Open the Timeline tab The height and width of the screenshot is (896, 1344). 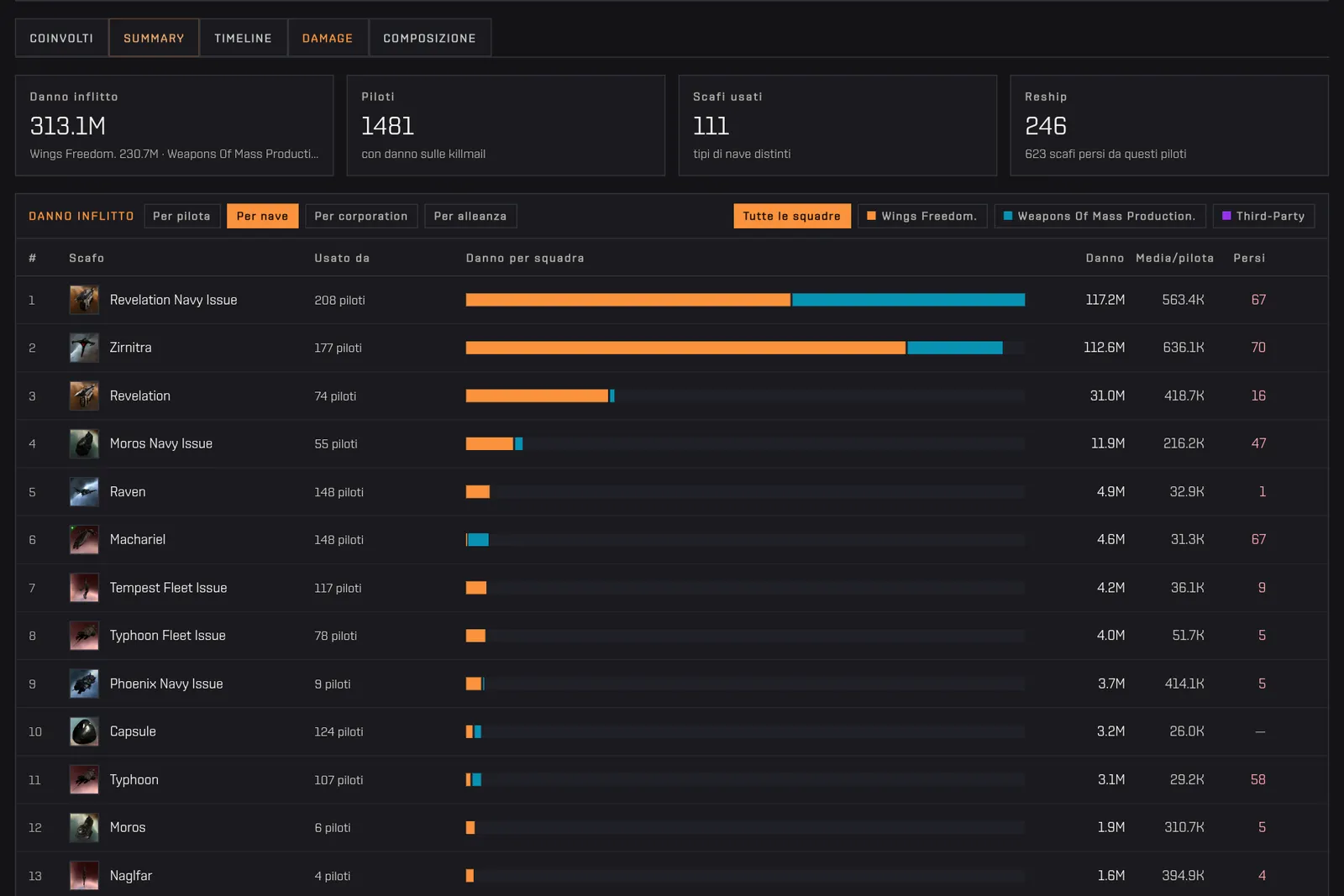click(x=243, y=38)
